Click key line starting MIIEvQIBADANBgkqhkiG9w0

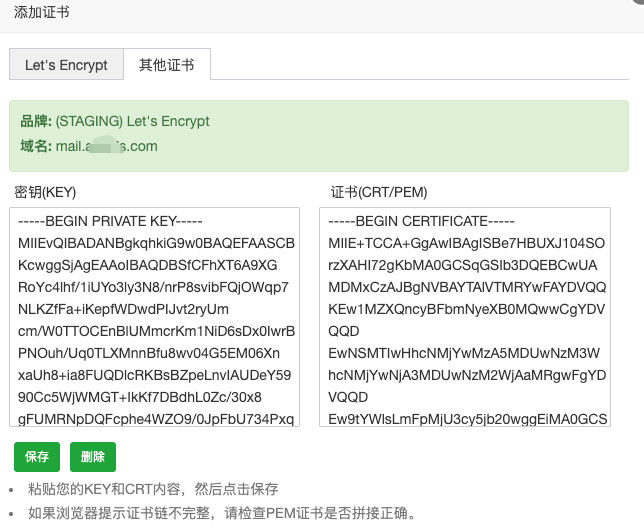coord(156,243)
